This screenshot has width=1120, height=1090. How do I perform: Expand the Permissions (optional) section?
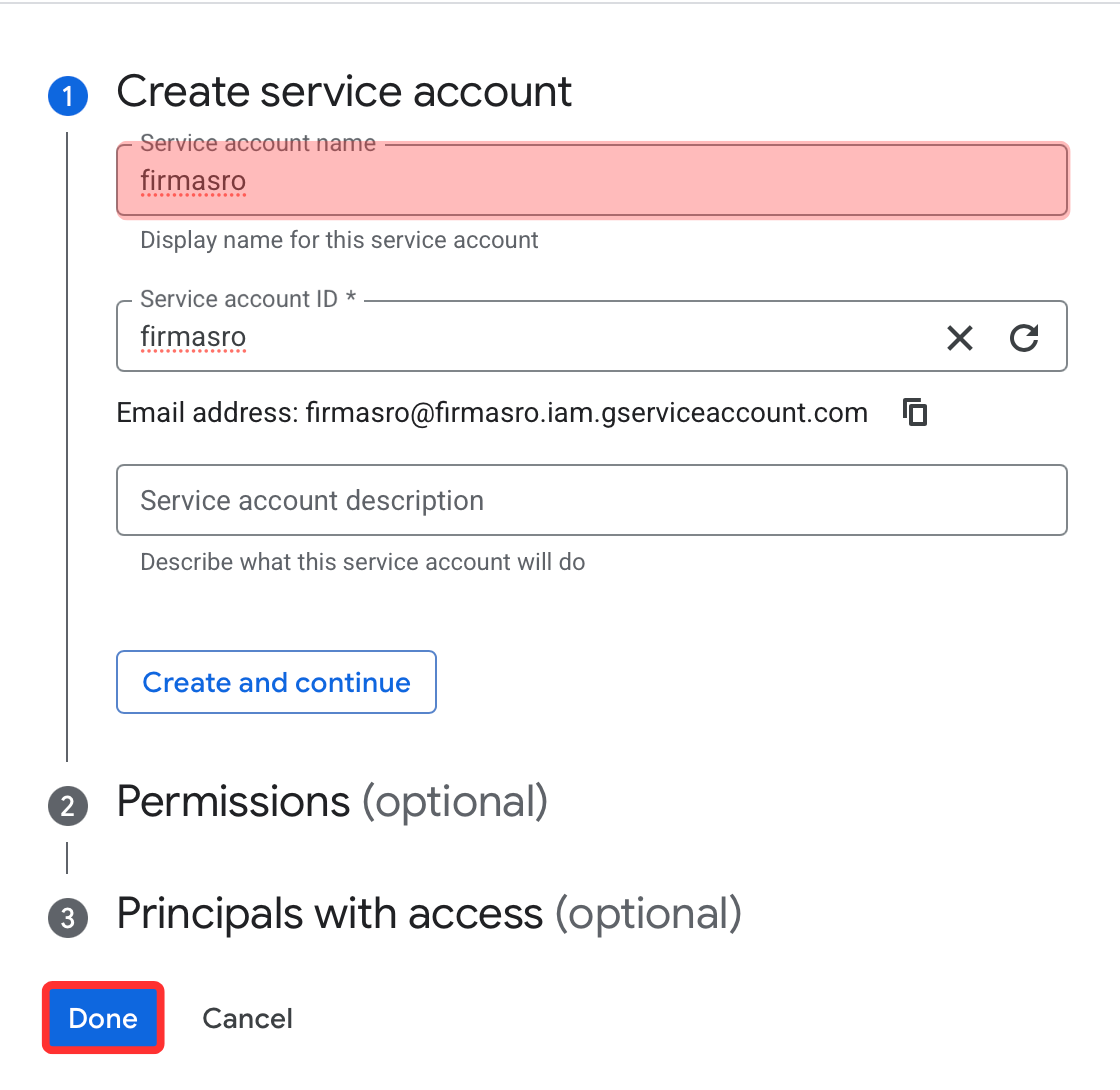point(332,802)
